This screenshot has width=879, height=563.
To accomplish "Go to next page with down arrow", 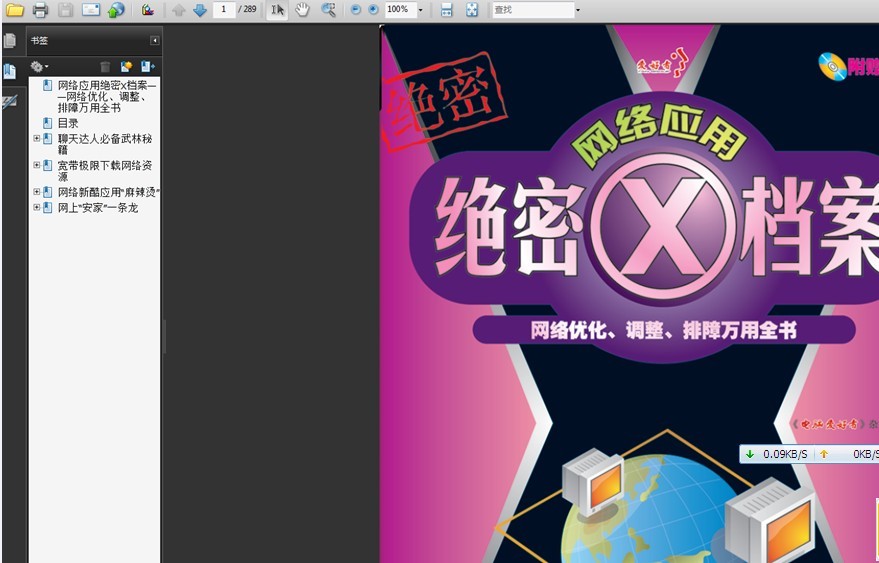I will (200, 10).
